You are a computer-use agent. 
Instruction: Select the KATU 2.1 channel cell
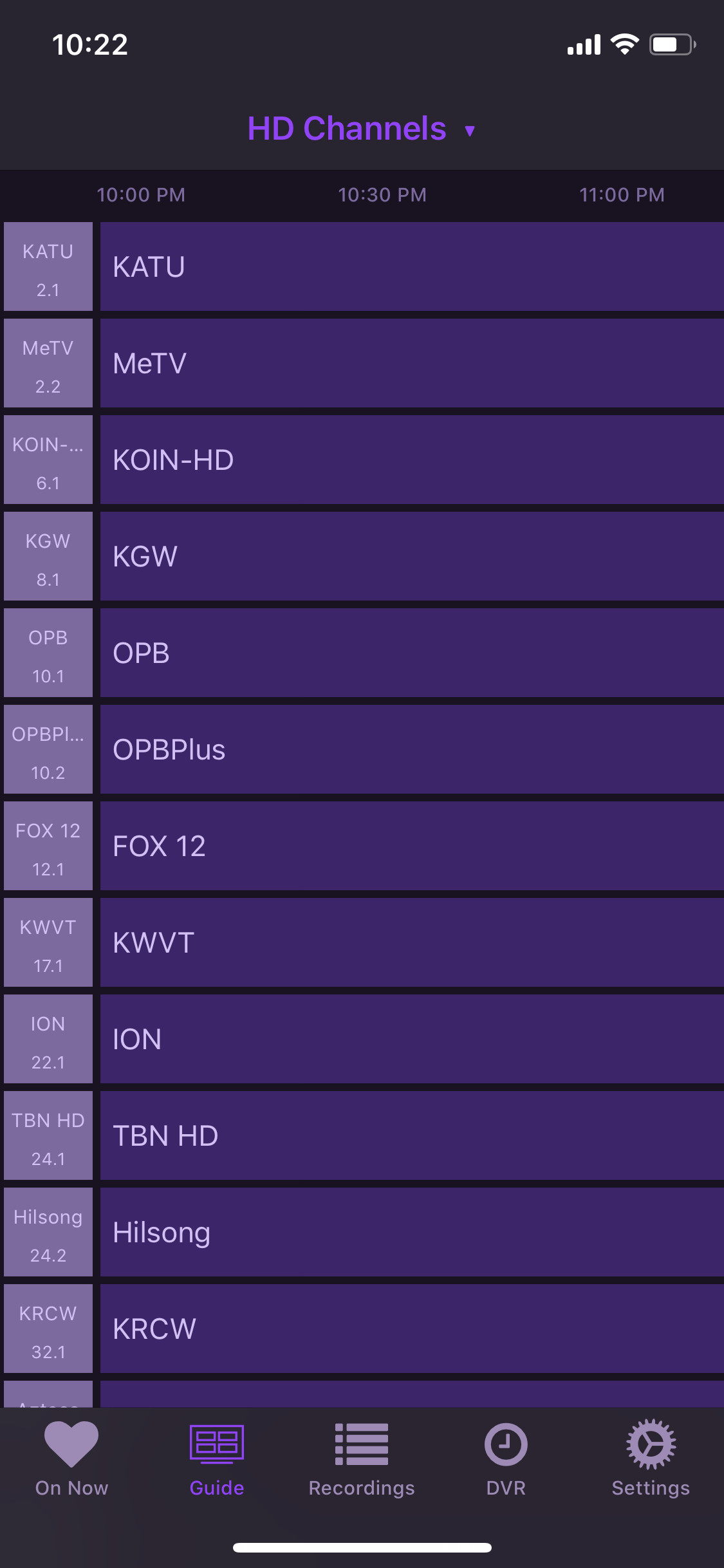click(48, 266)
